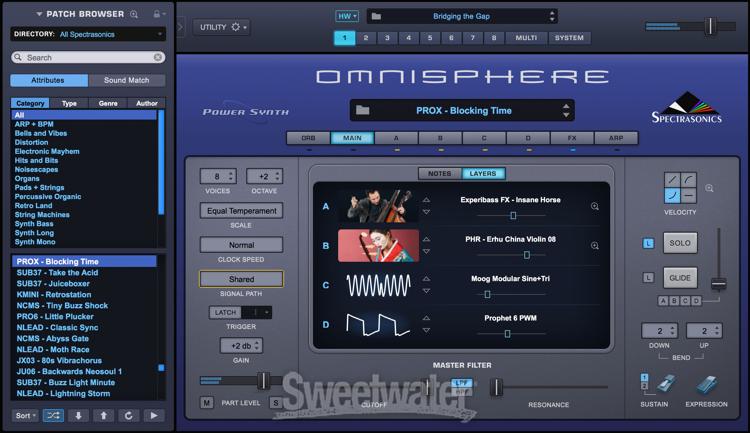The image size is (750, 433).
Task: Click the Patch Browser lock icon
Action: 156,14
